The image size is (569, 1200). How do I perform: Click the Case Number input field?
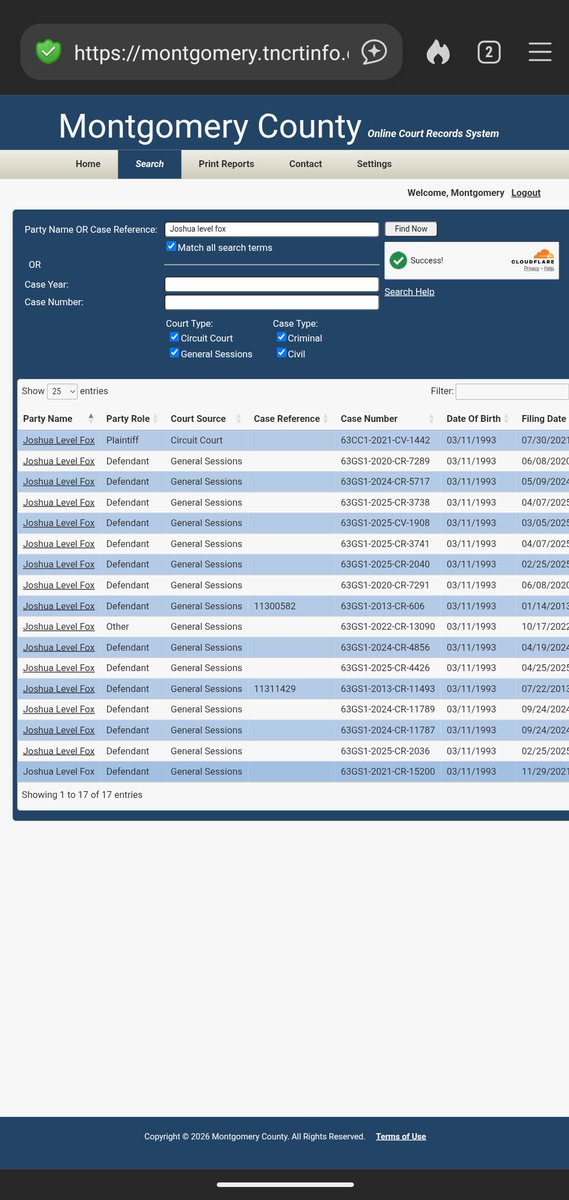[x=272, y=302]
